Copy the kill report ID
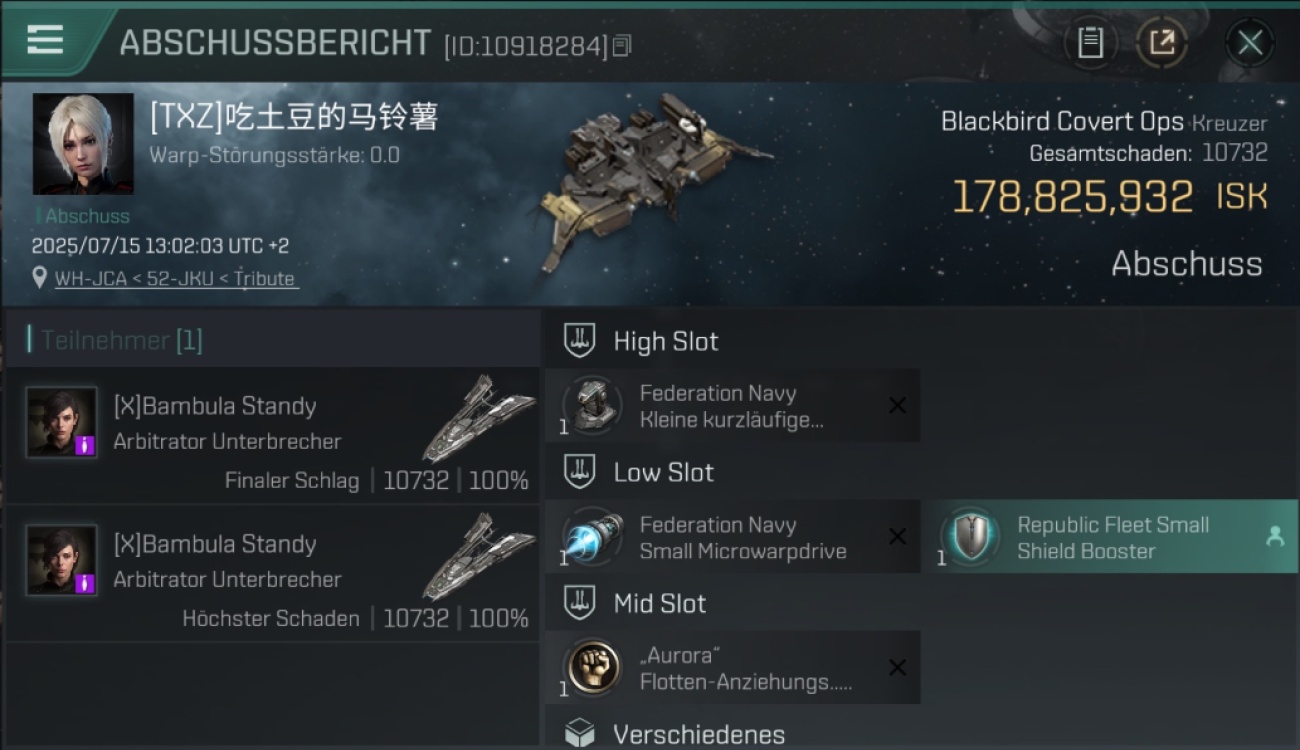This screenshot has width=1300, height=750. 622,46
